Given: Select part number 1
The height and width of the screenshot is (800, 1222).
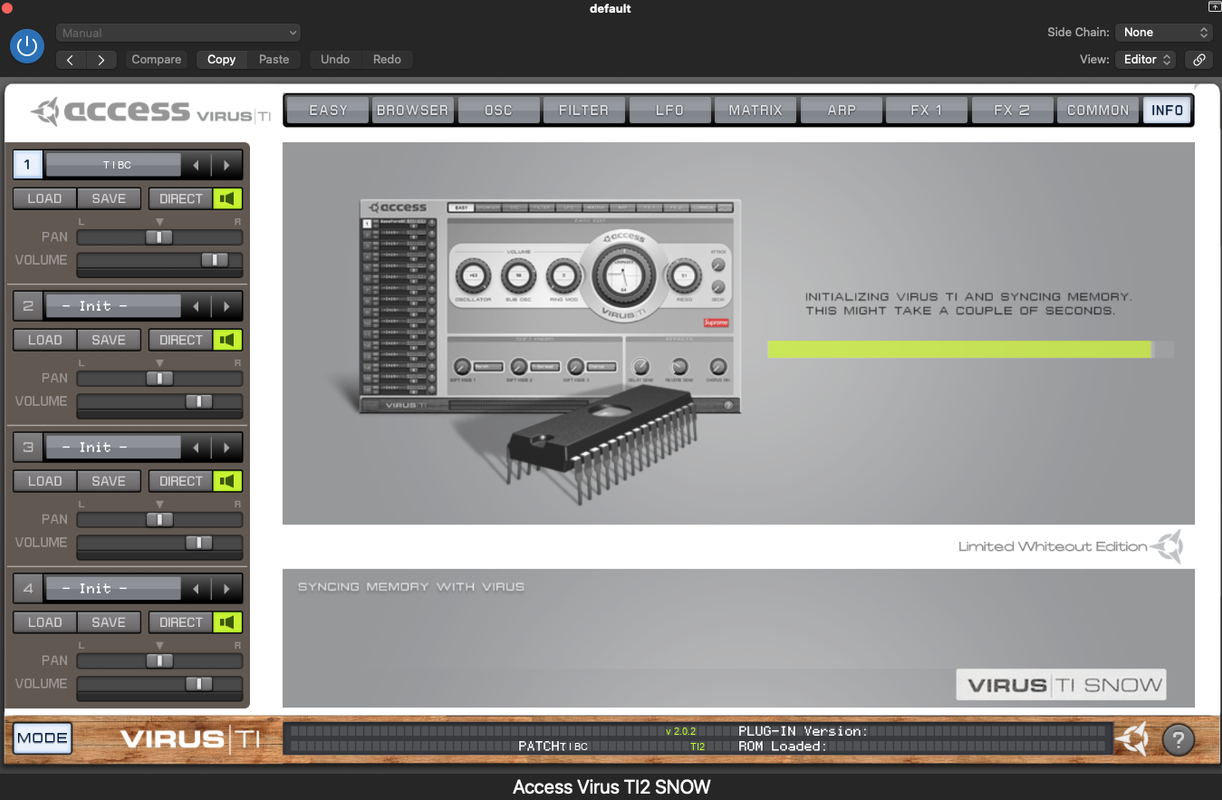Looking at the screenshot, I should click(28, 165).
